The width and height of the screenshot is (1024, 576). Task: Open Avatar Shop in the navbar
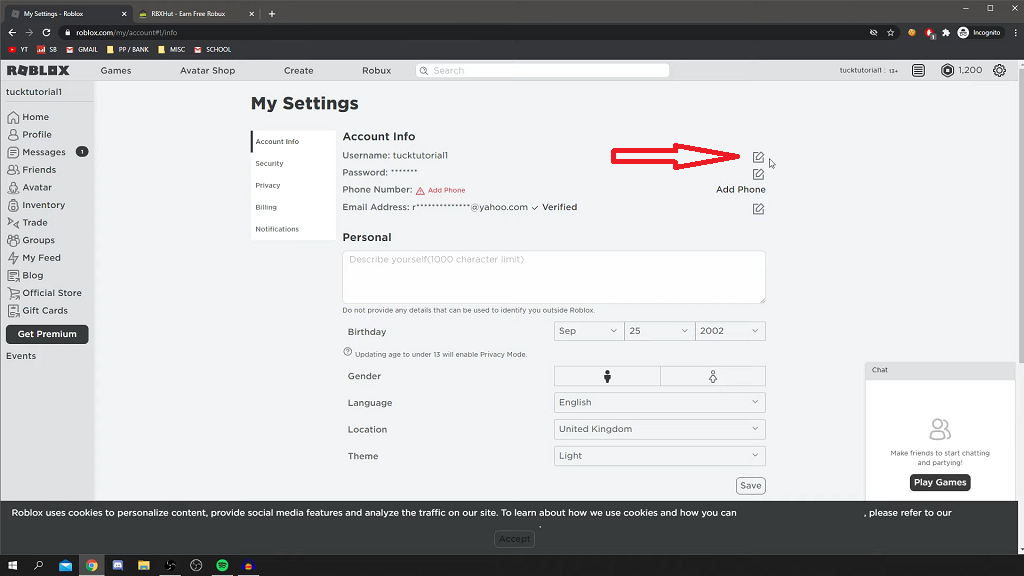(x=207, y=71)
